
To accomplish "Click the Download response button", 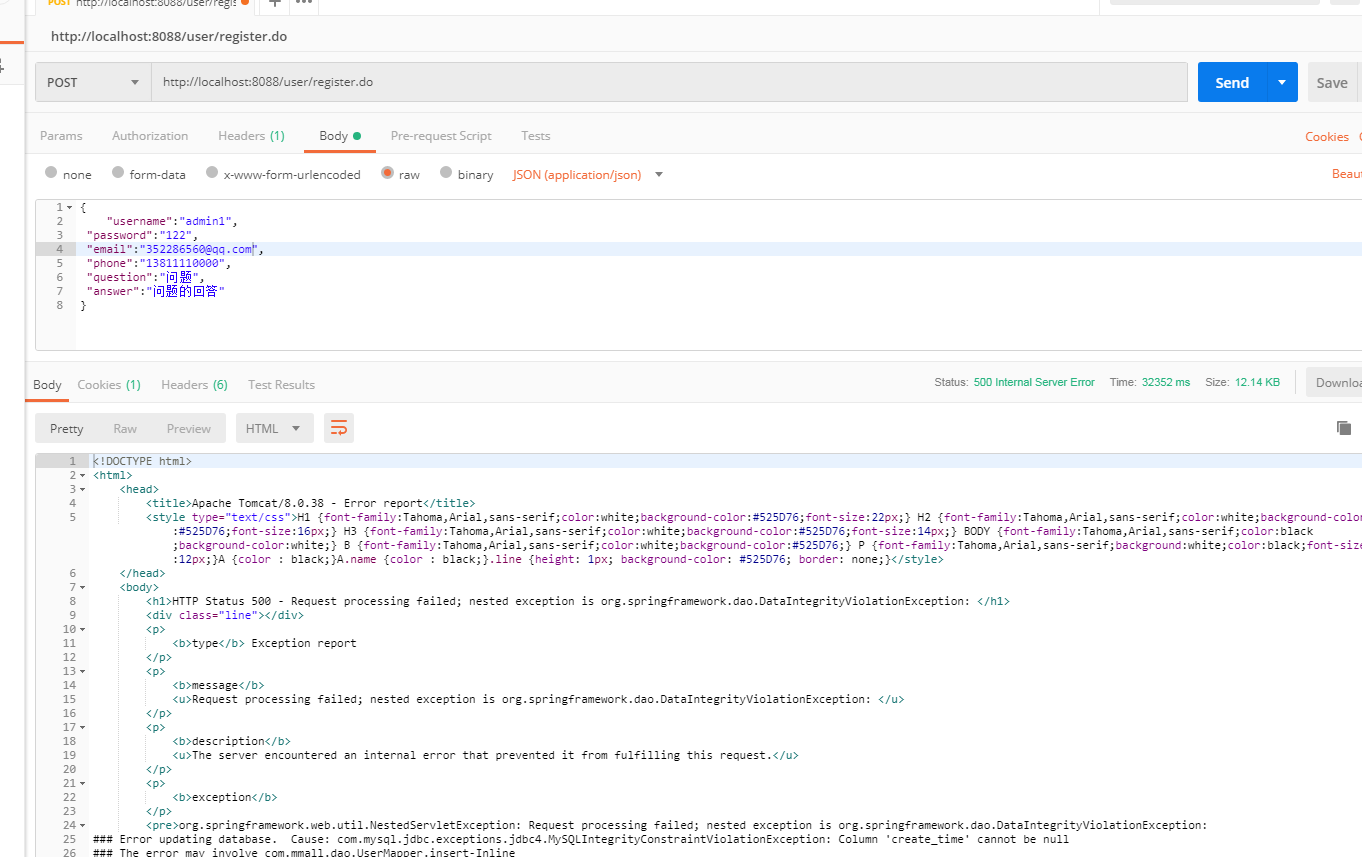I will 1334,382.
